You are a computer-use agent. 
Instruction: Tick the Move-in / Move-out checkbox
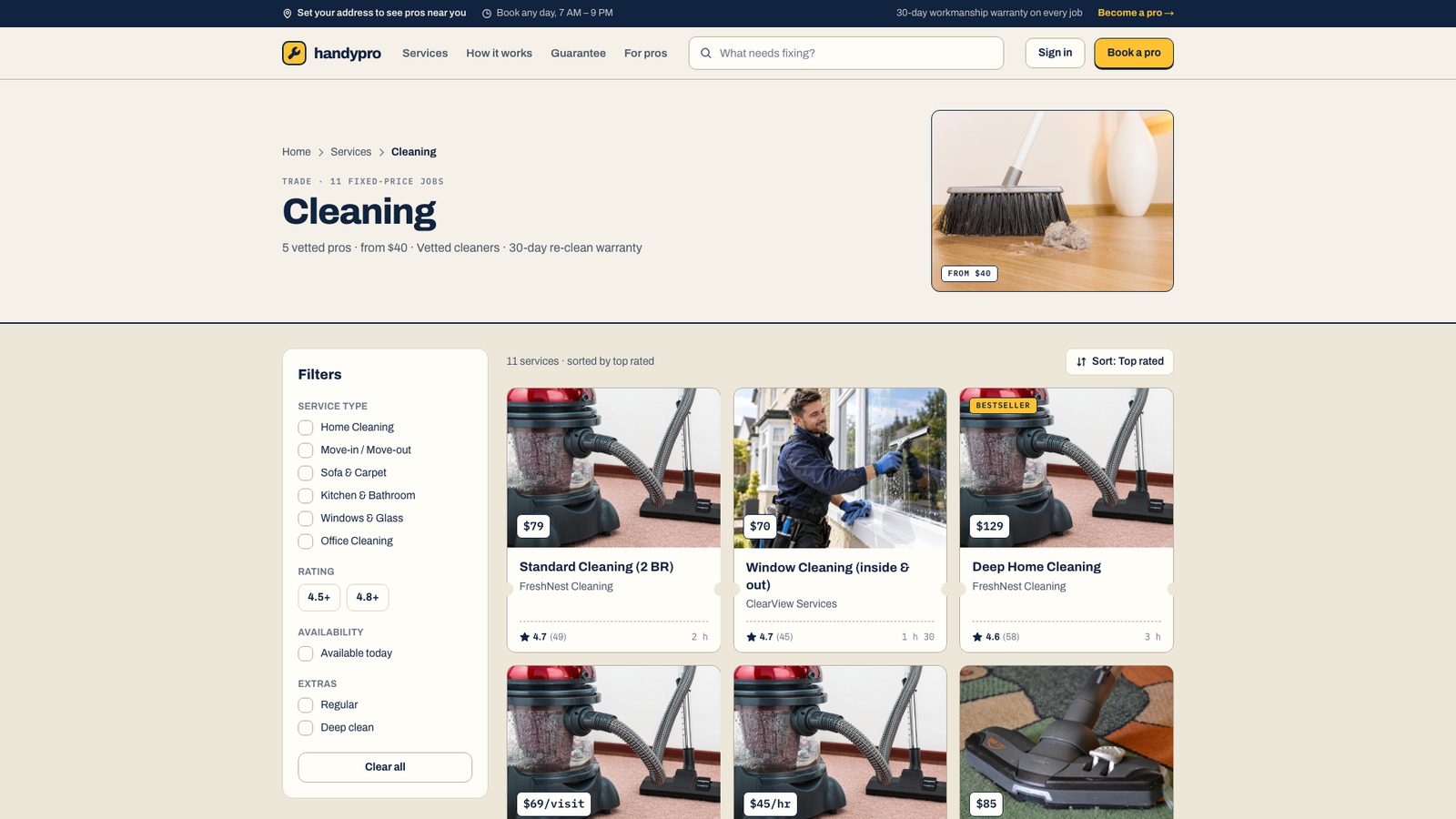306,450
